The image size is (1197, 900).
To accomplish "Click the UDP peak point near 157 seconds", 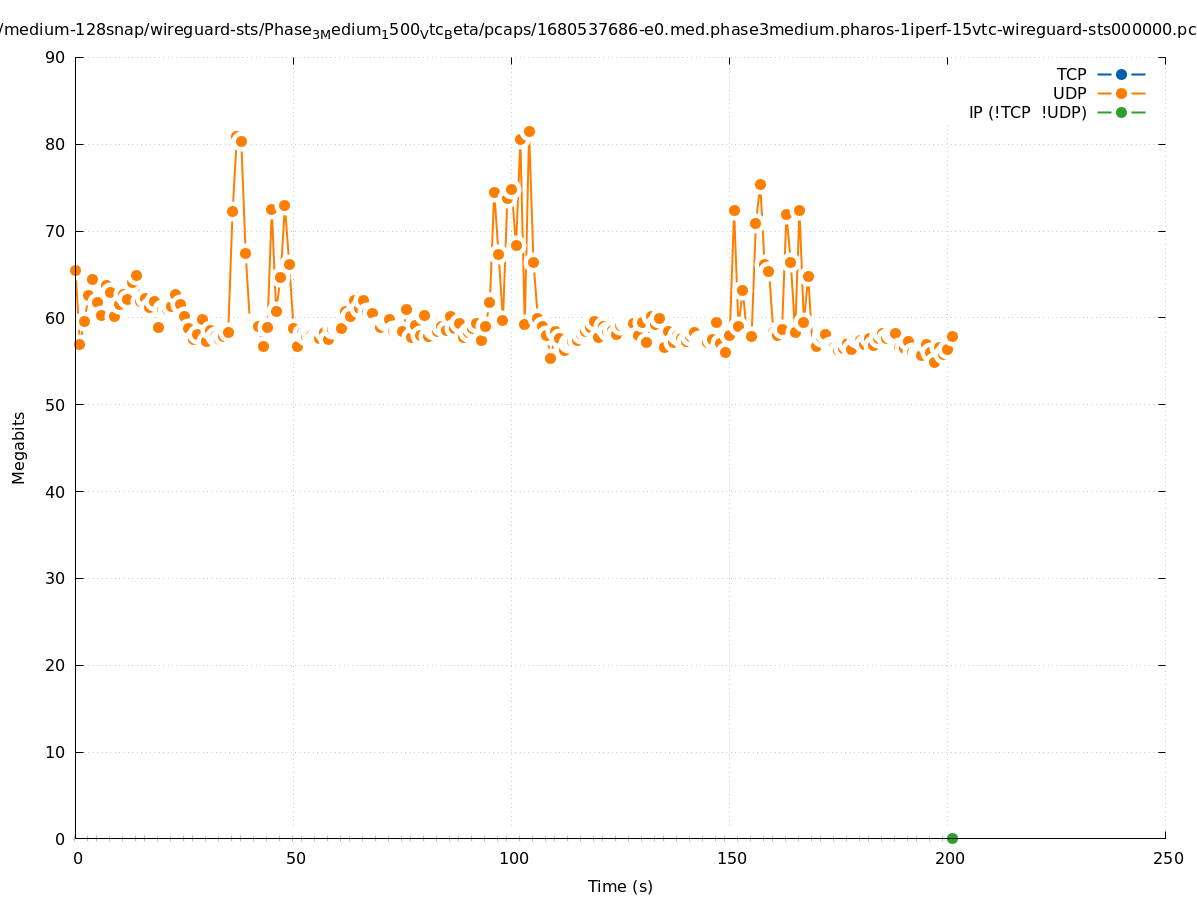I will tap(760, 184).
